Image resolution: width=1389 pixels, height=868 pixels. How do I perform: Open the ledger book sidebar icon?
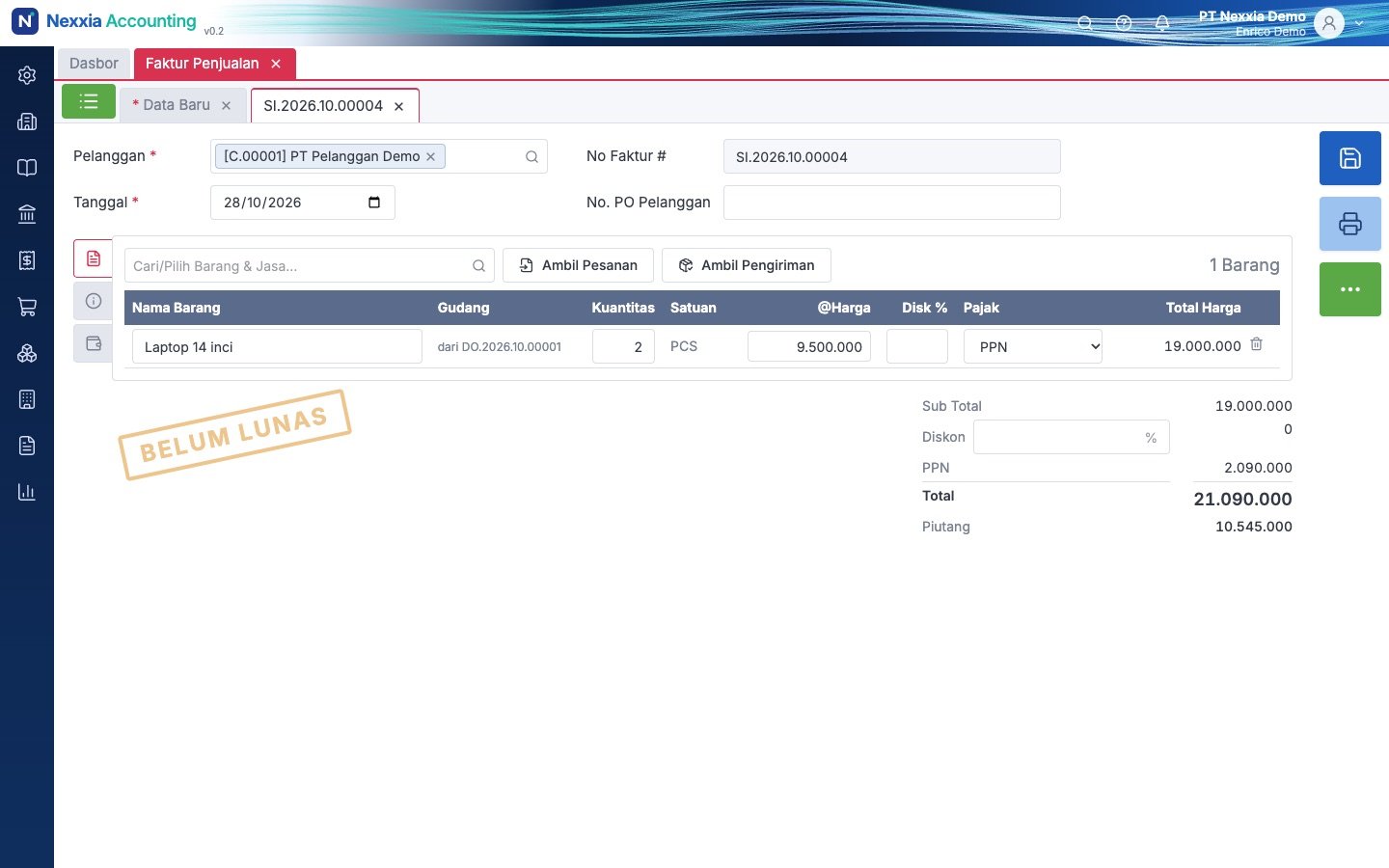pyautogui.click(x=27, y=168)
